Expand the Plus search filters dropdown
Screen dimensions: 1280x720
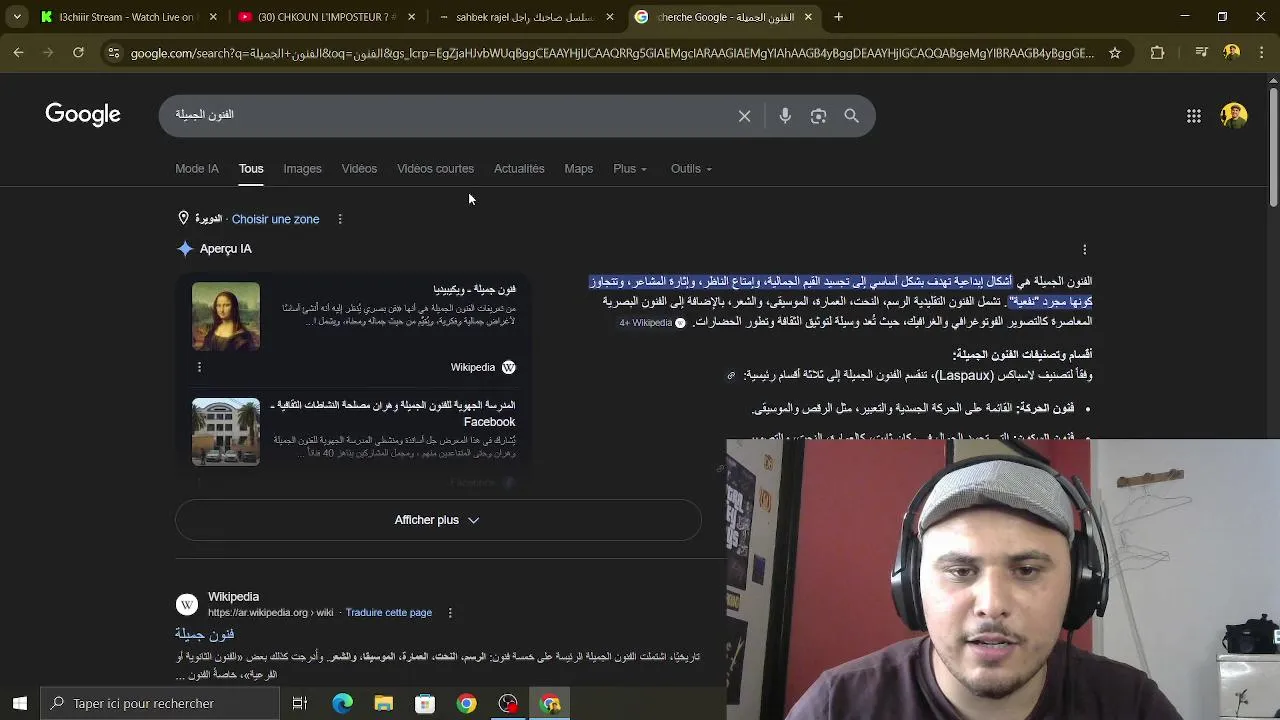pyautogui.click(x=630, y=169)
